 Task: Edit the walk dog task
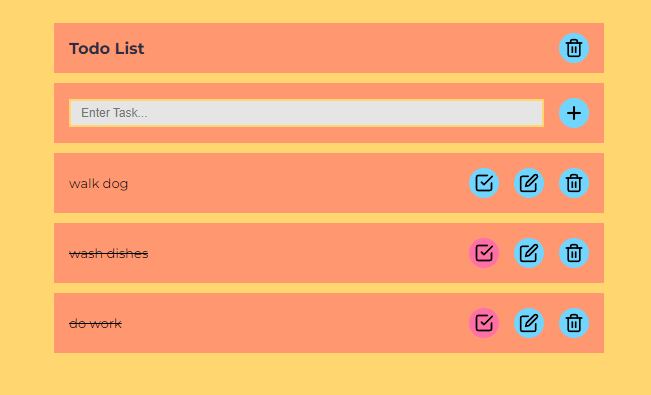coord(529,183)
